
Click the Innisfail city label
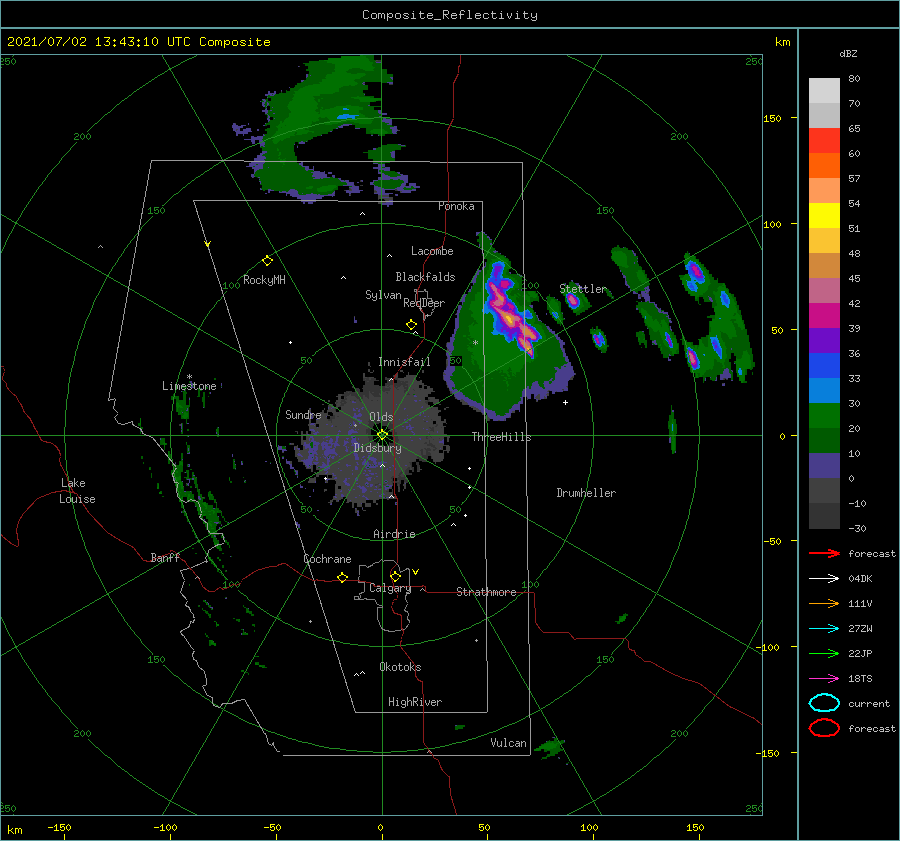click(x=404, y=362)
